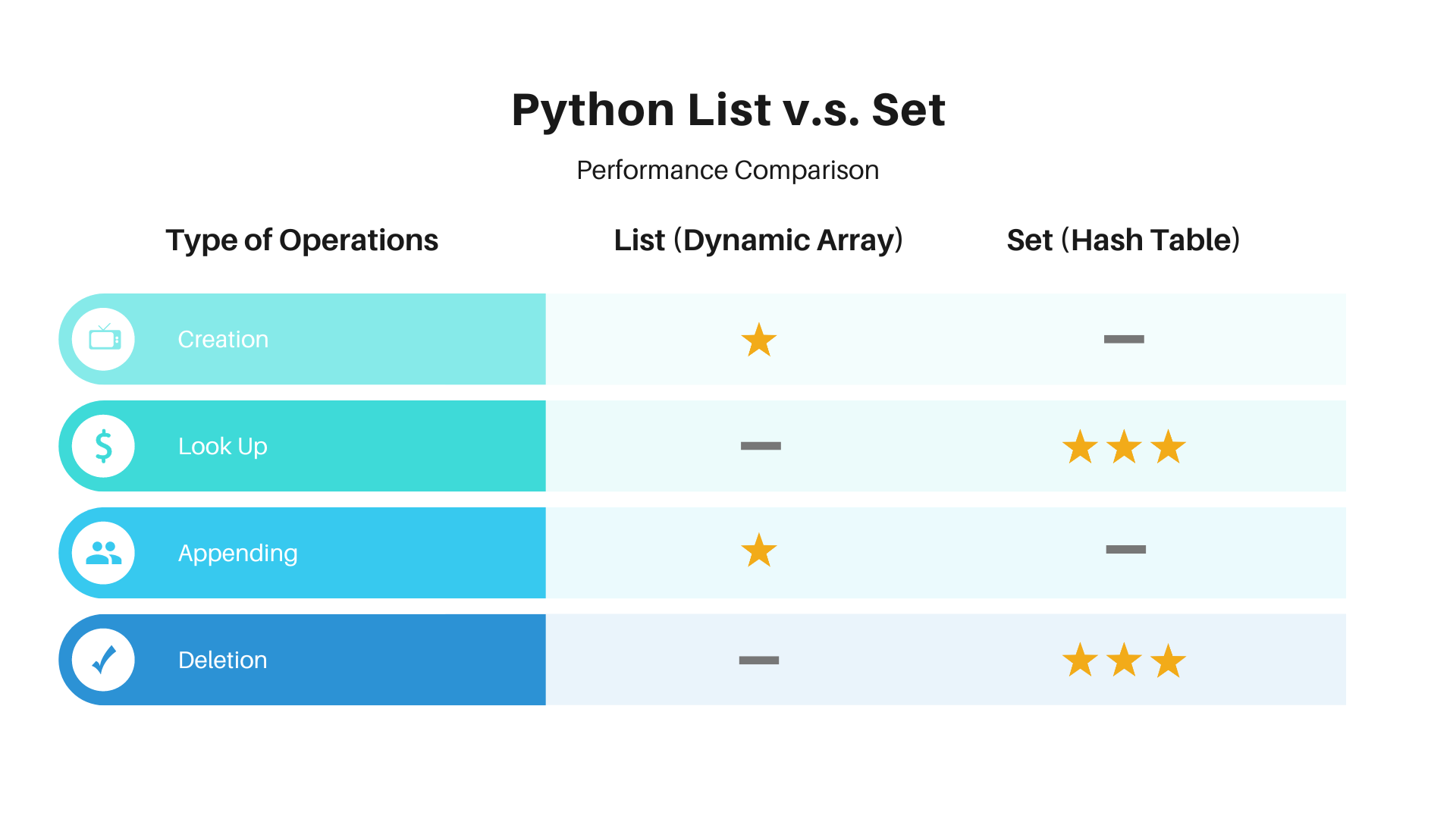The width and height of the screenshot is (1456, 819).
Task: Click the gray dash in Creation's Set column
Action: [x=1124, y=339]
